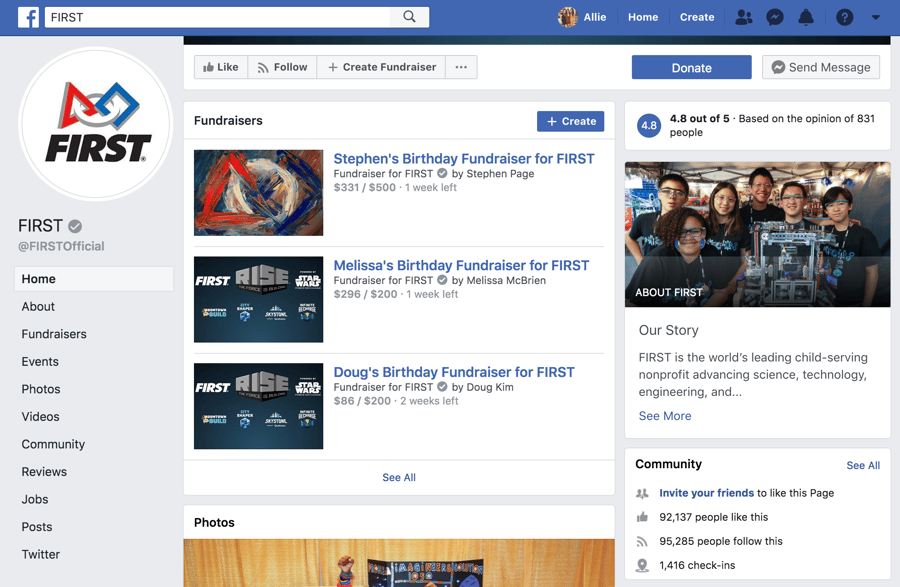Viewport: 900px width, 587px height.
Task: Click See All under Fundraisers list
Action: [x=399, y=477]
